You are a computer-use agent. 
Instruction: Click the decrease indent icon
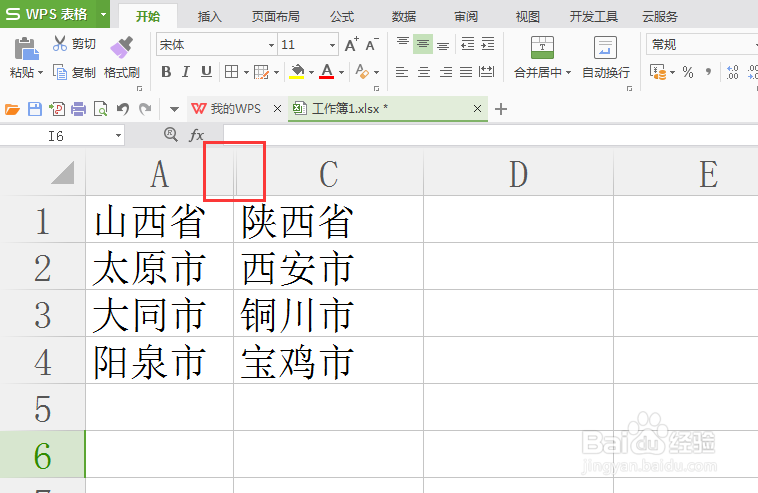click(x=467, y=44)
